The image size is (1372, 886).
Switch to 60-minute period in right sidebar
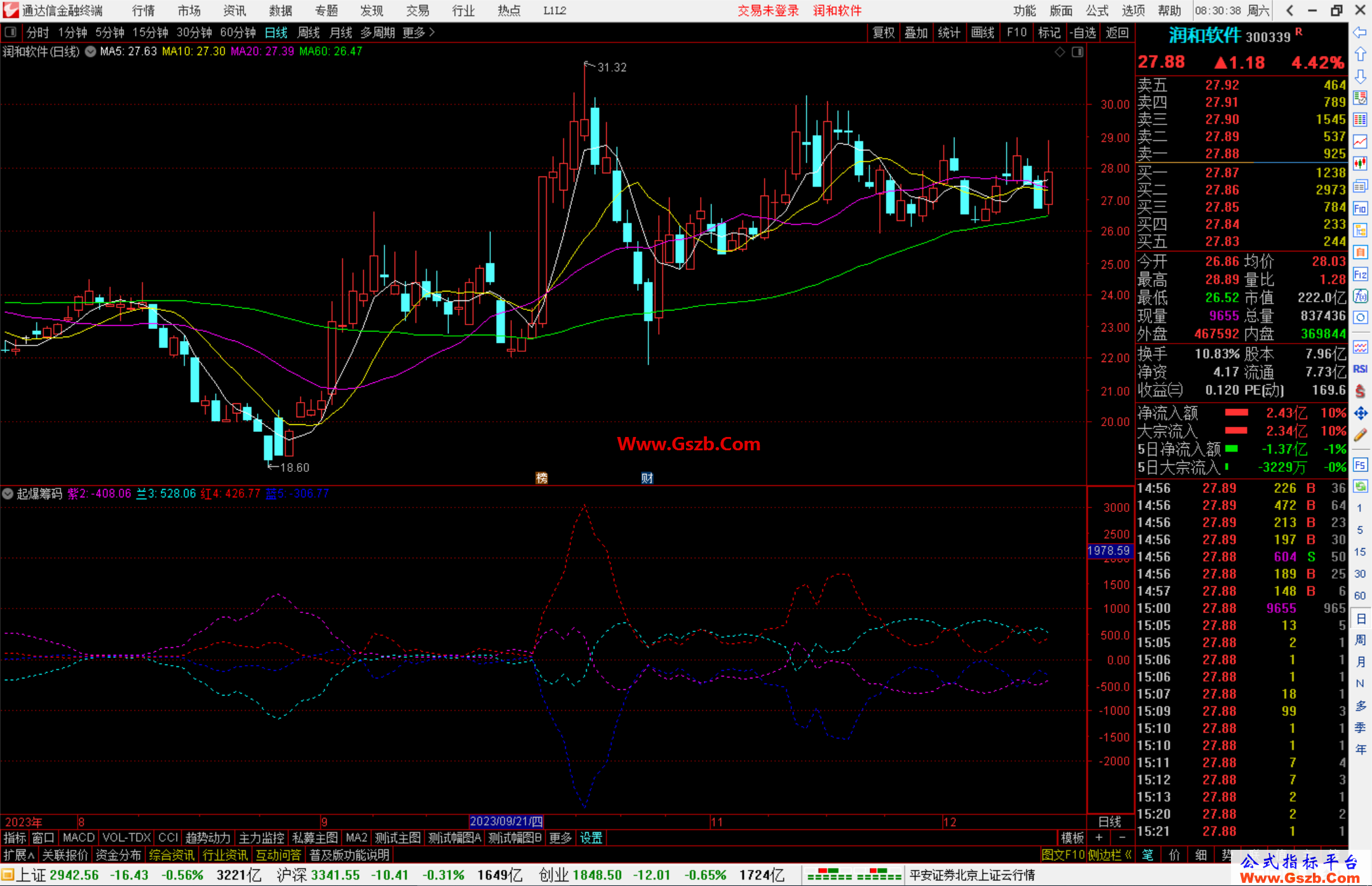(x=1360, y=596)
